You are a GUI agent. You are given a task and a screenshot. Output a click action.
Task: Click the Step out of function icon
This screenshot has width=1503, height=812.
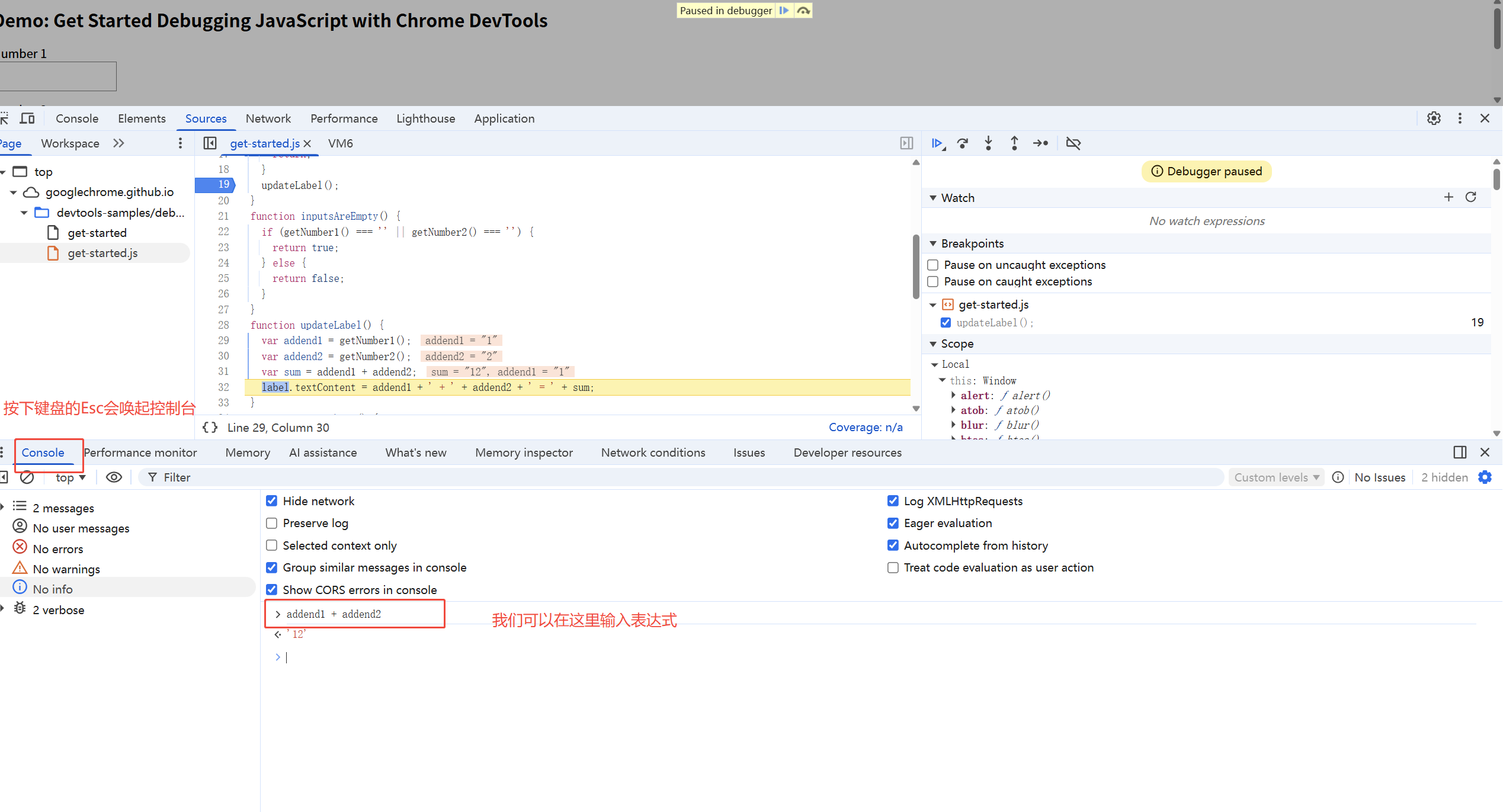point(1014,143)
